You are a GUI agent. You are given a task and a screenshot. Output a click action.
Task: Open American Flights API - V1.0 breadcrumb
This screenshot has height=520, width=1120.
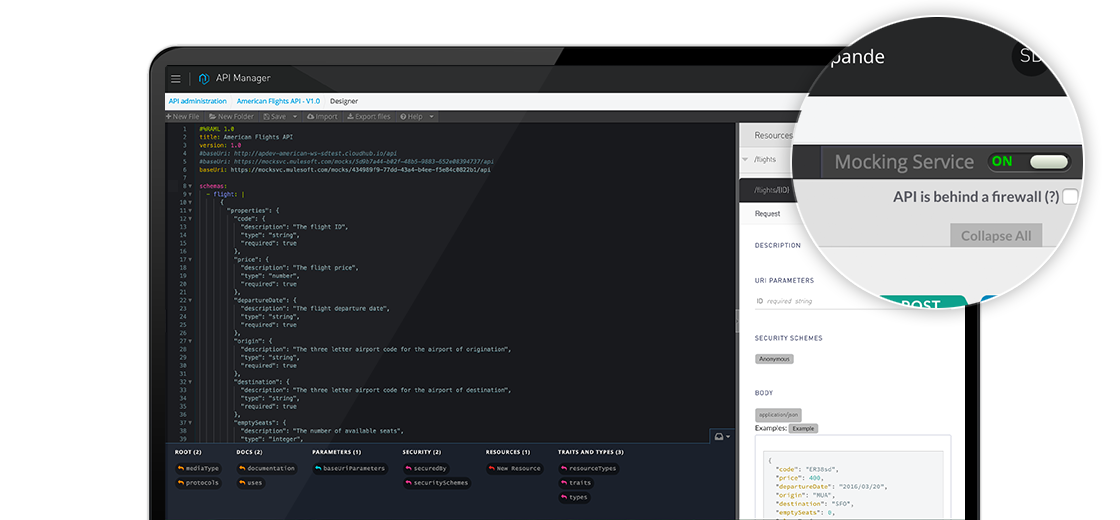(279, 101)
